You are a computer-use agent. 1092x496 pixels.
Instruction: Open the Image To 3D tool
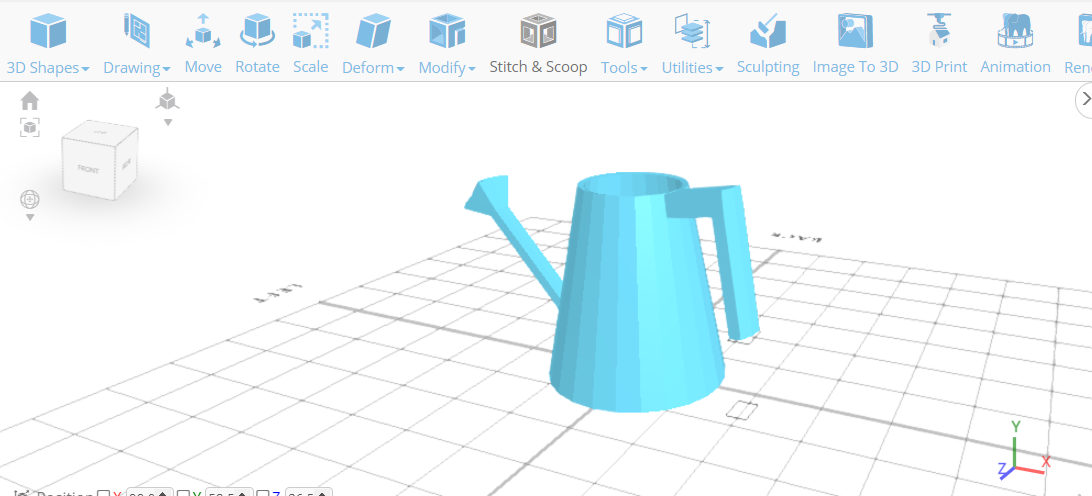855,44
